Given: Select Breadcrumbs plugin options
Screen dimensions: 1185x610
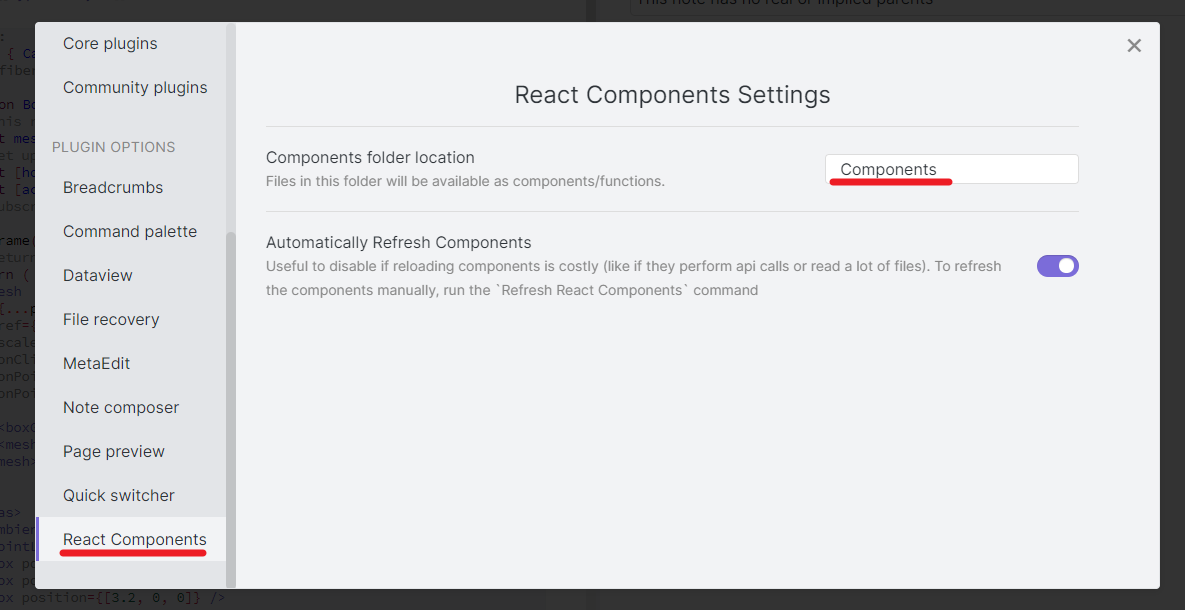Looking at the screenshot, I should point(113,188).
